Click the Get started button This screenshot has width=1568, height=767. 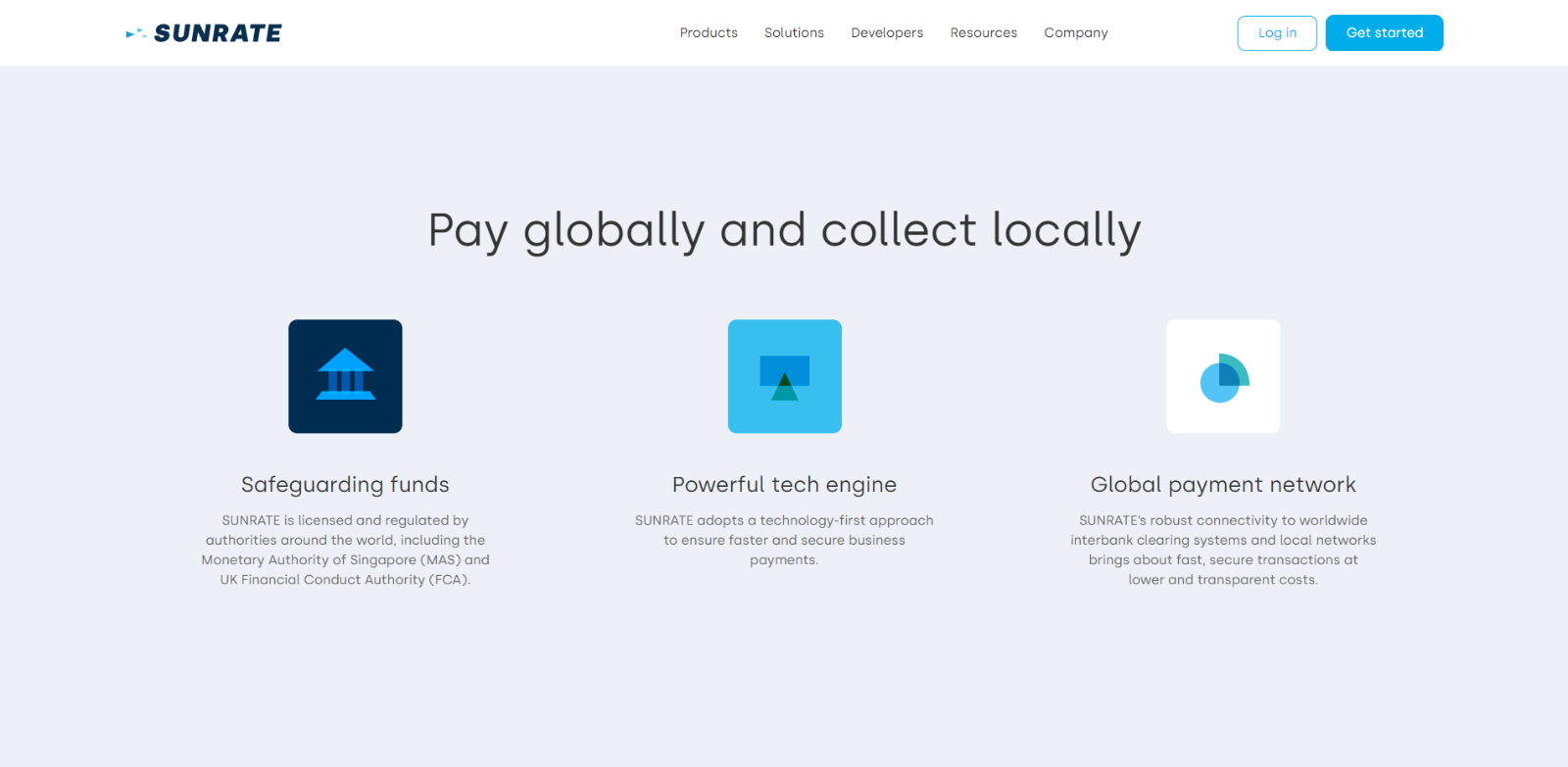pyautogui.click(x=1384, y=32)
